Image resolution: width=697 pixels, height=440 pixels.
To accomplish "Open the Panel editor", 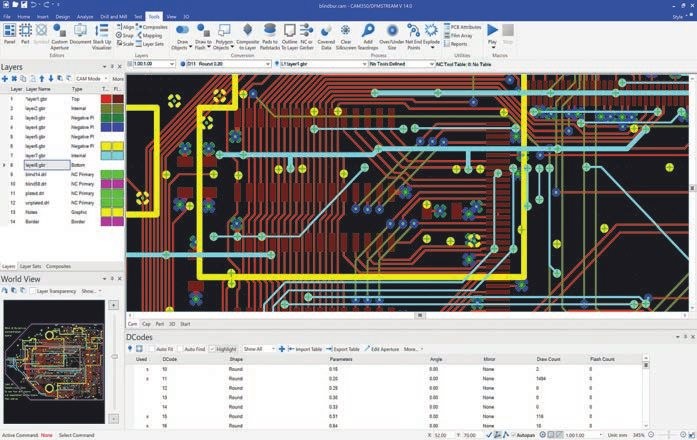I will [9, 34].
